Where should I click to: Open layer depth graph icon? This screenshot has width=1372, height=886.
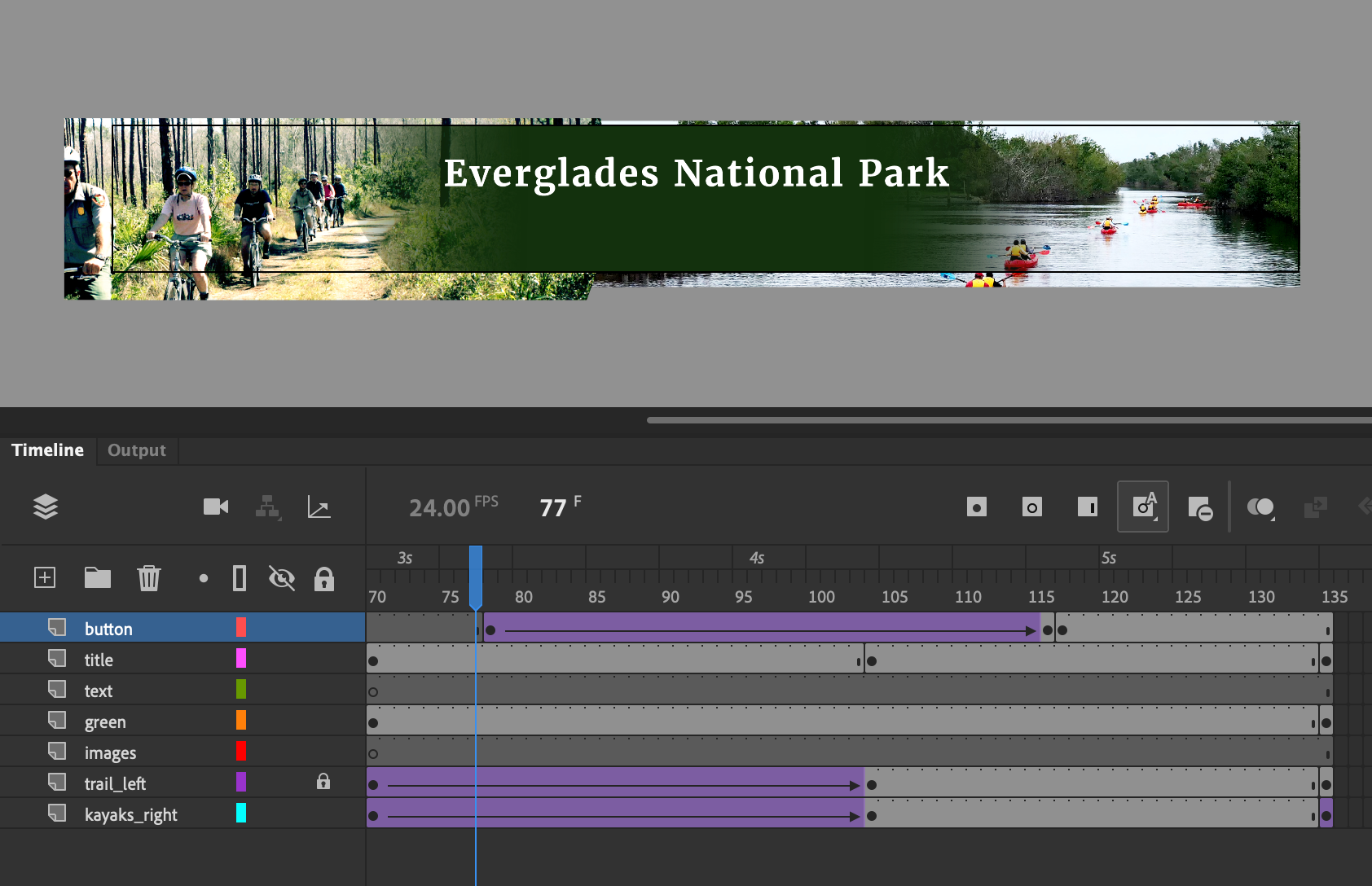[319, 507]
